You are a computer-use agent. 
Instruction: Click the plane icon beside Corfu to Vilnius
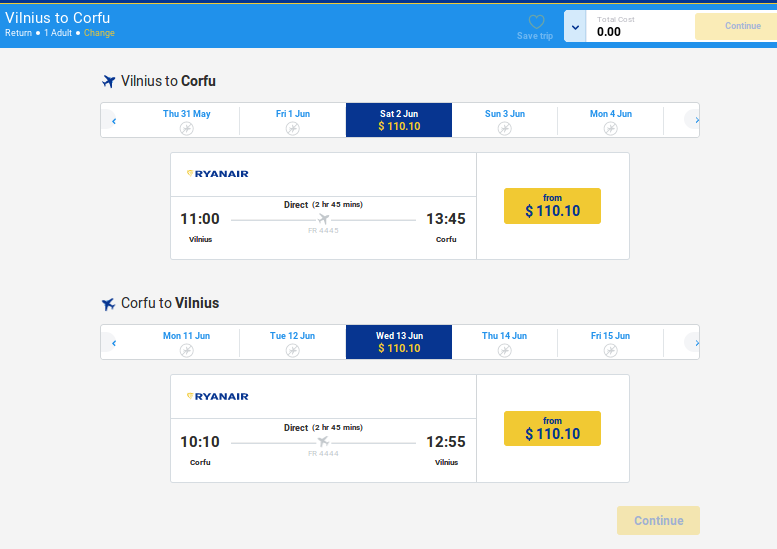(x=109, y=303)
